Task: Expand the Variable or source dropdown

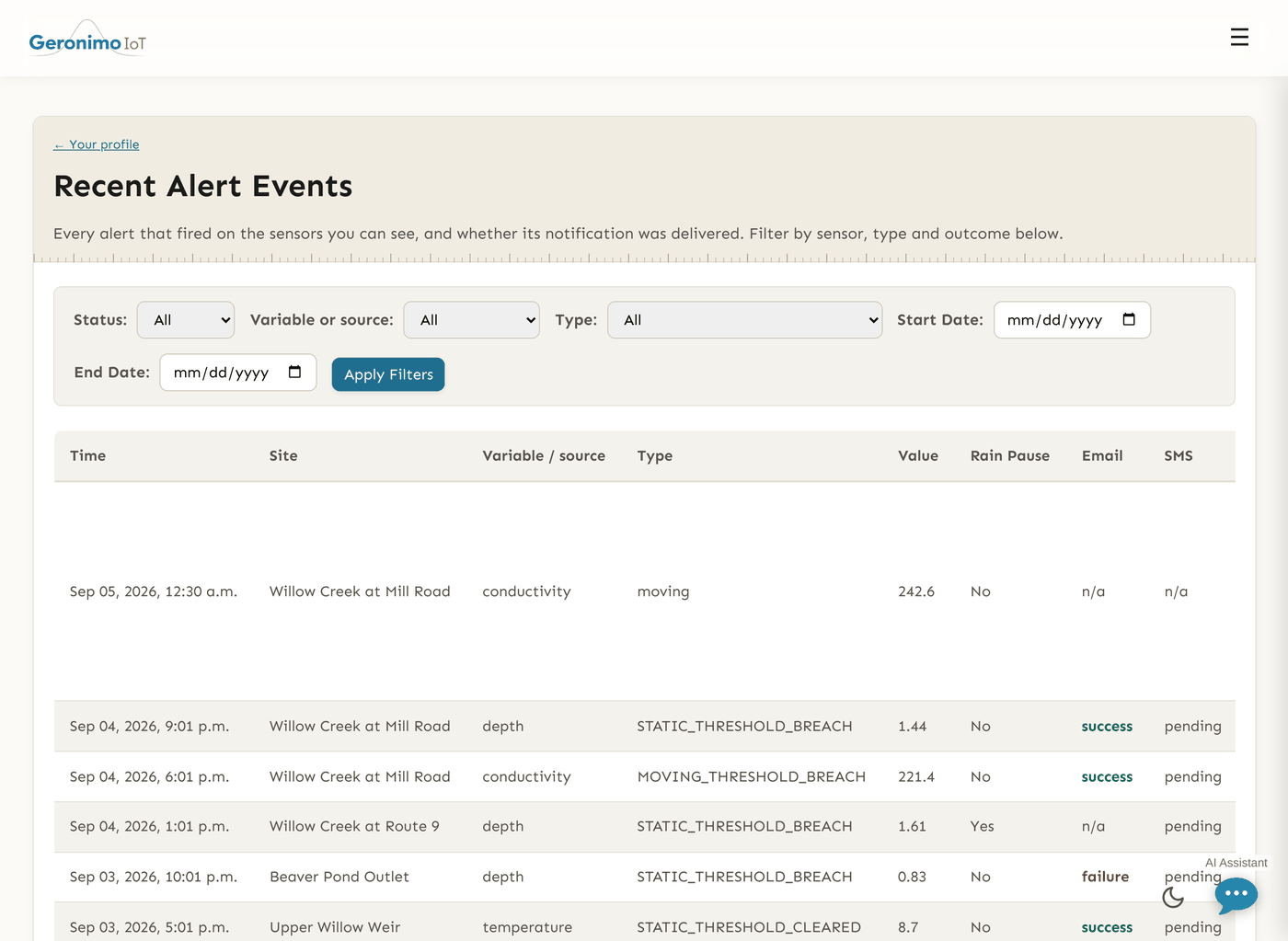Action: pyautogui.click(x=471, y=320)
